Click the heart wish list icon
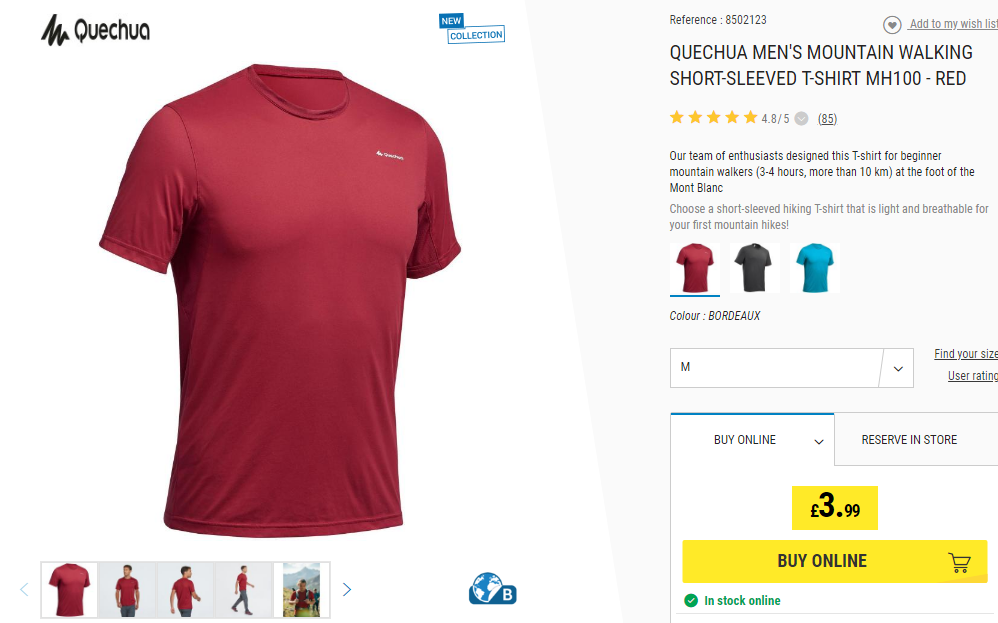Image resolution: width=998 pixels, height=623 pixels. coord(892,25)
